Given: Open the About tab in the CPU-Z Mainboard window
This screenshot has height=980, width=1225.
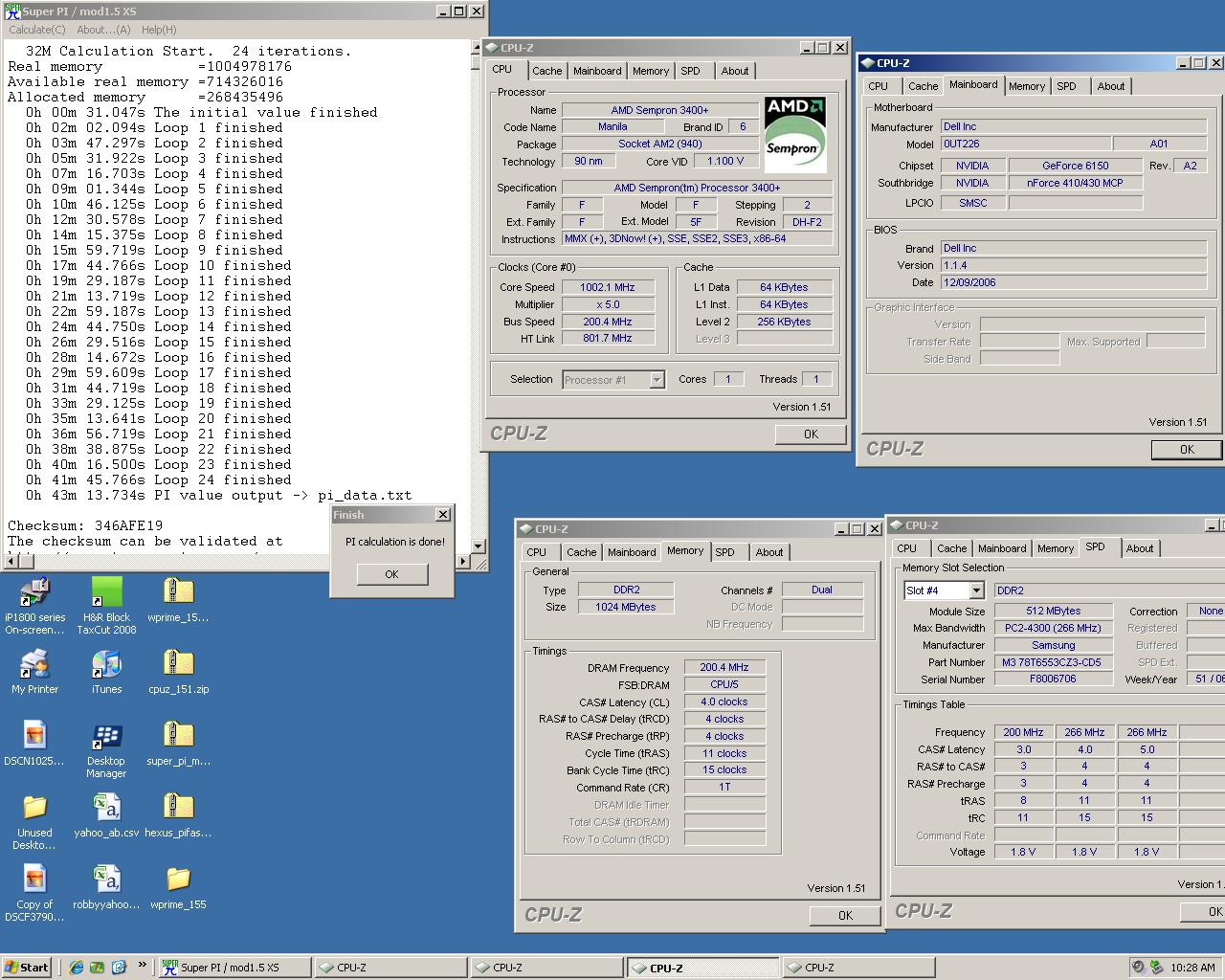Looking at the screenshot, I should [x=1111, y=86].
